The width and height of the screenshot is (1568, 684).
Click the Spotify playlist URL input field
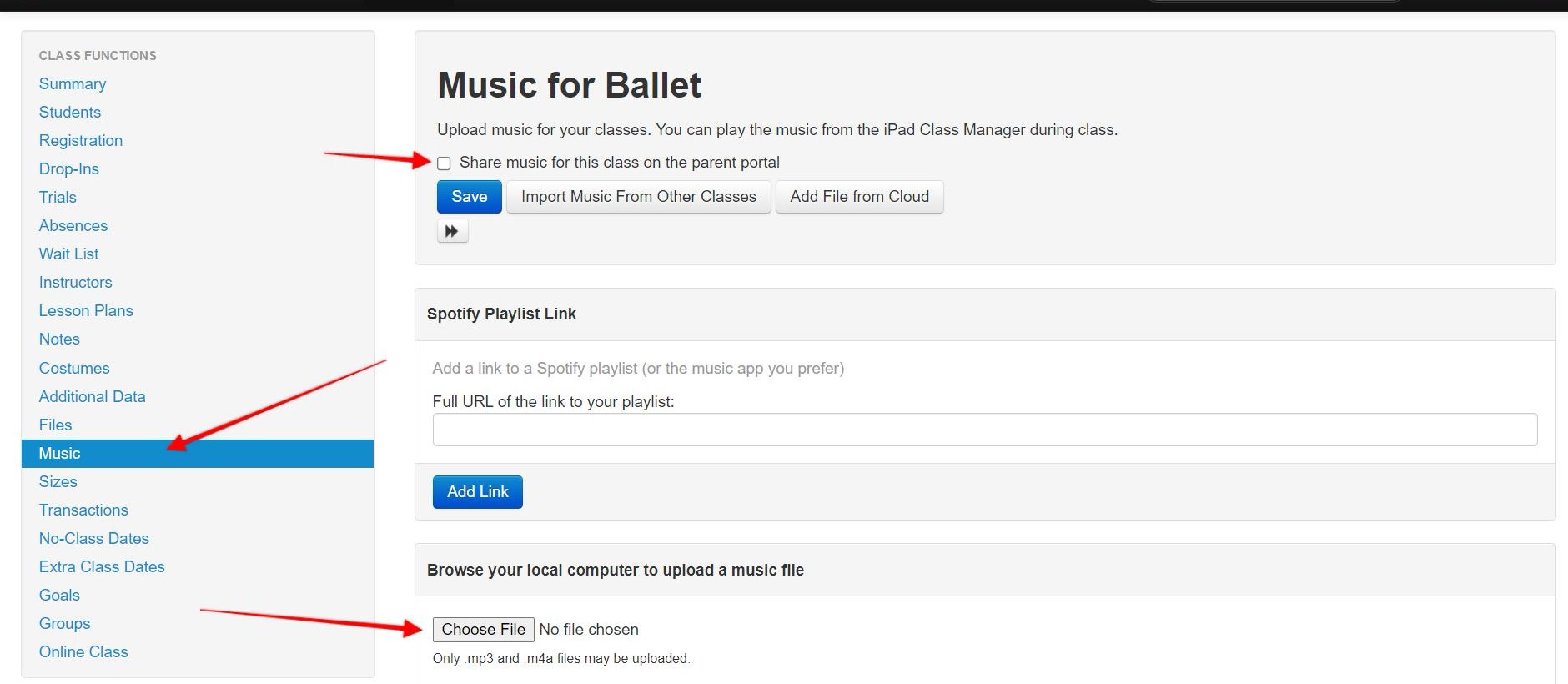tap(984, 430)
